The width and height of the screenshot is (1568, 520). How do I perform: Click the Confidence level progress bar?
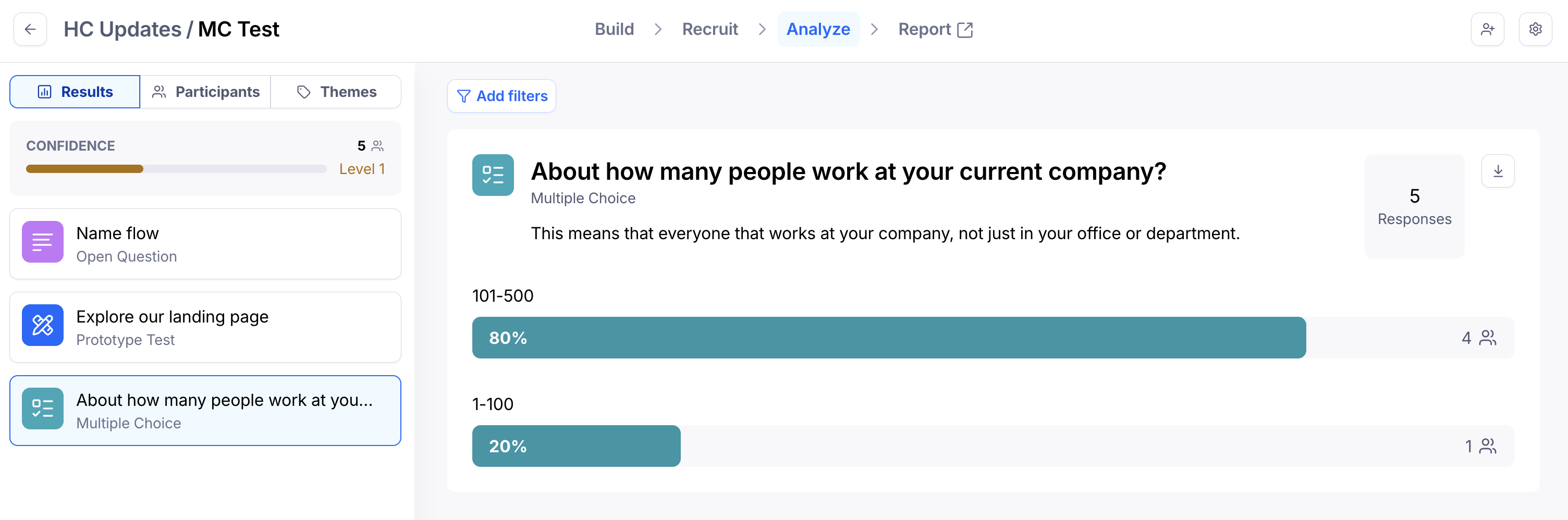click(176, 169)
